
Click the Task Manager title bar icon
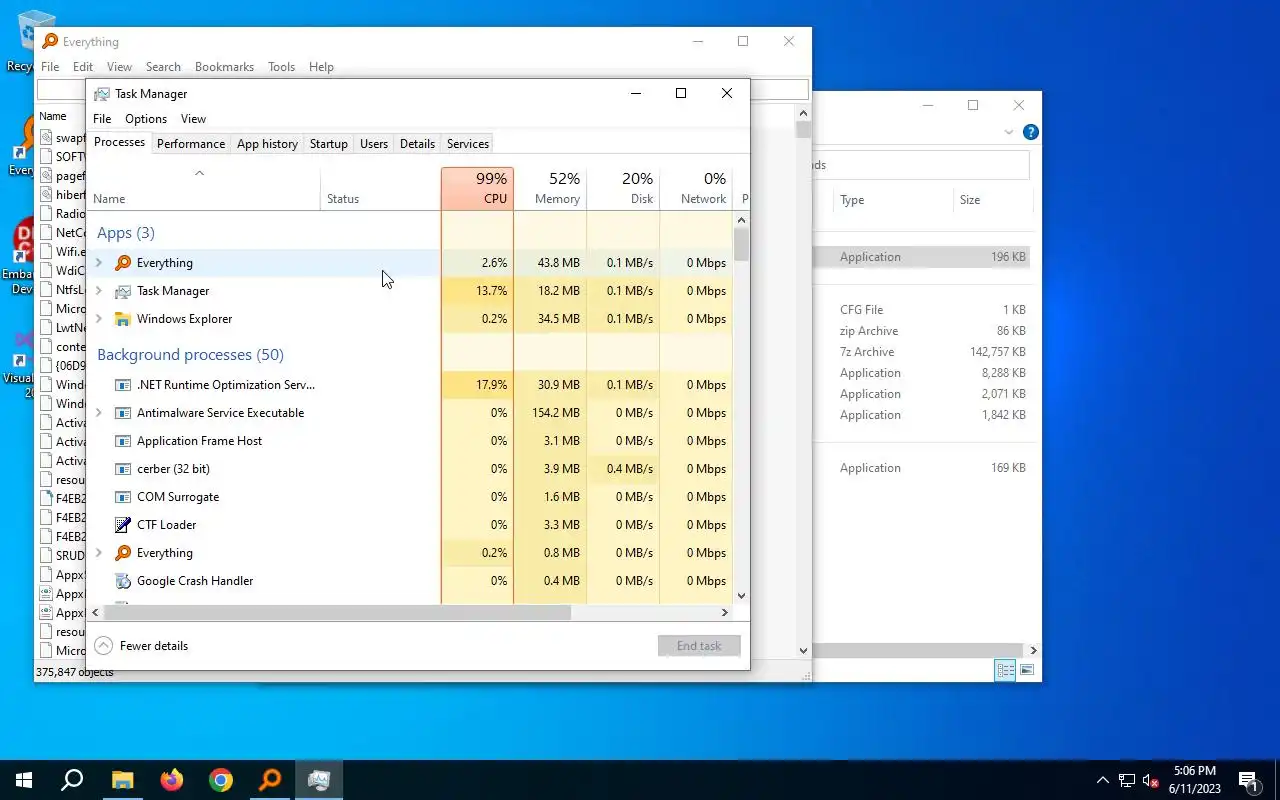pyautogui.click(x=101, y=94)
